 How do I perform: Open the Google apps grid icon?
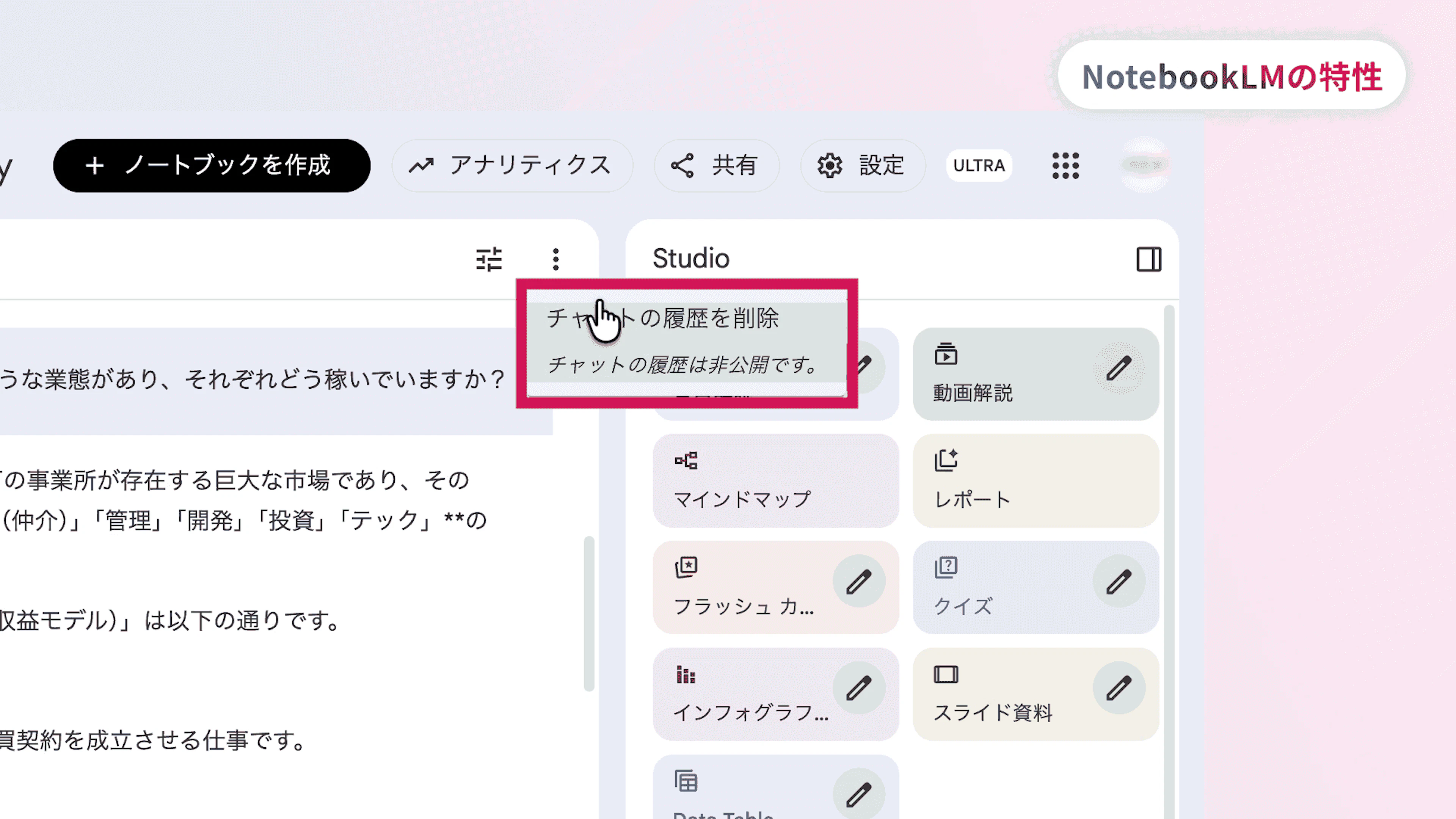1065,166
